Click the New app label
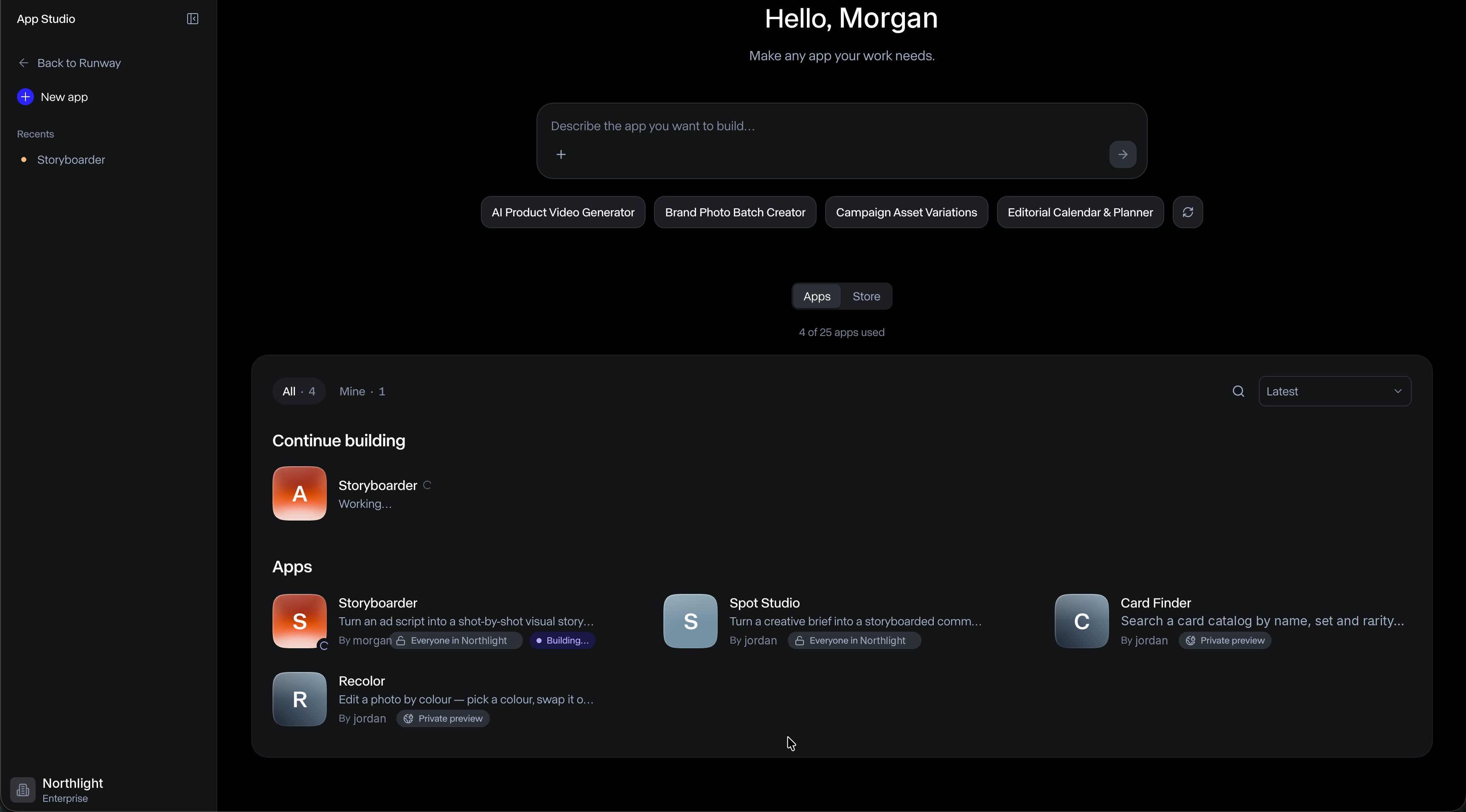Screen dimensions: 1466x812 pyautogui.click(x=65, y=97)
